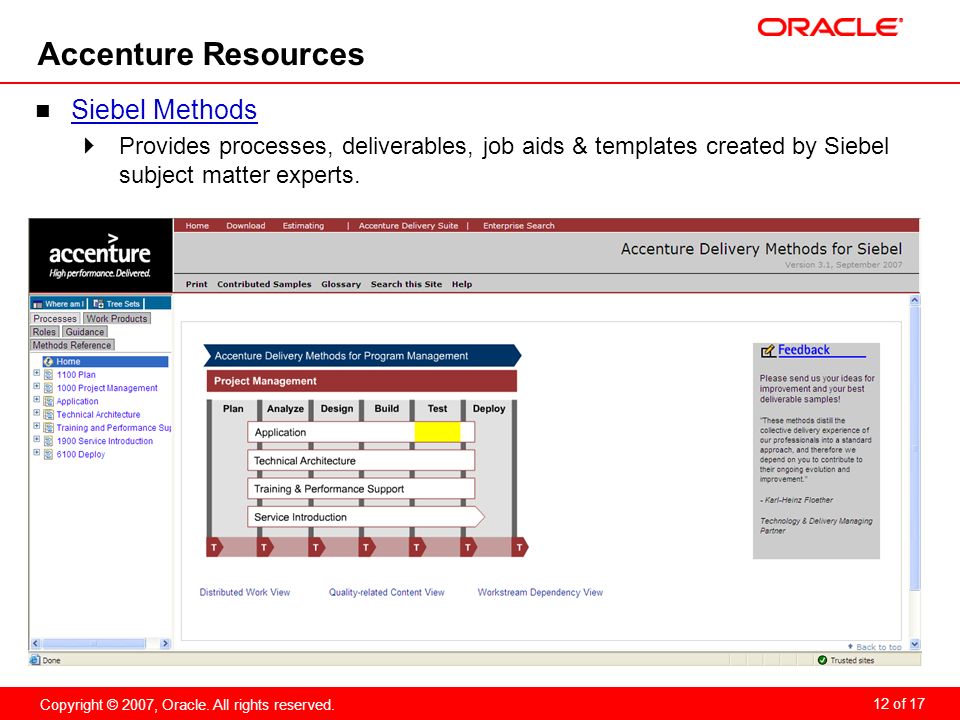Switch to the Methods Reference tab
The width and height of the screenshot is (960, 720).
pyautogui.click(x=72, y=345)
